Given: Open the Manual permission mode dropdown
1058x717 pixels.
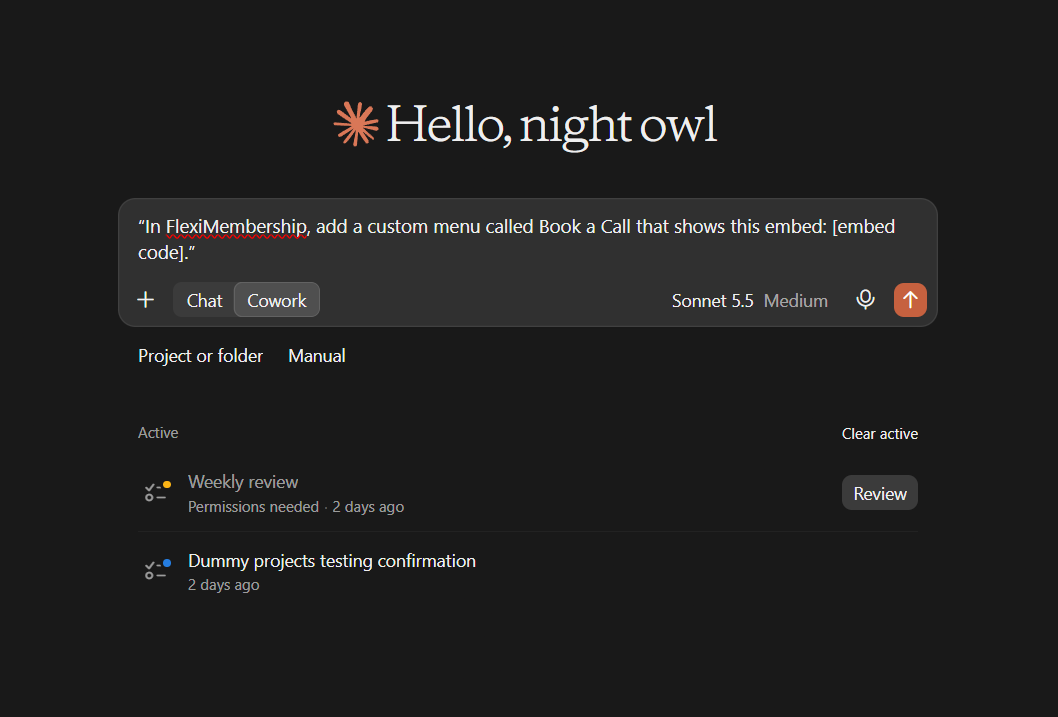Looking at the screenshot, I should (316, 356).
